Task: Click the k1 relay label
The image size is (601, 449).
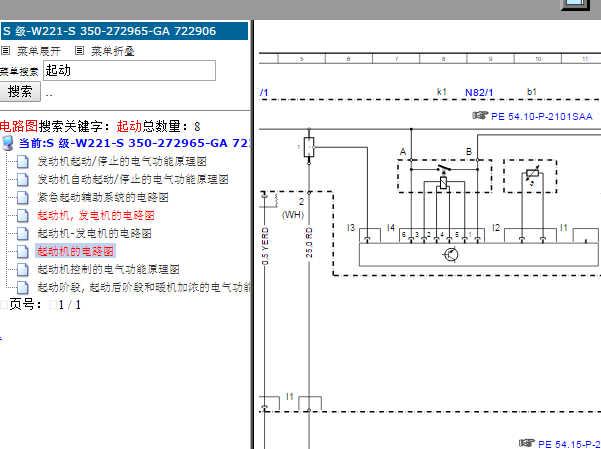Action: [x=442, y=92]
